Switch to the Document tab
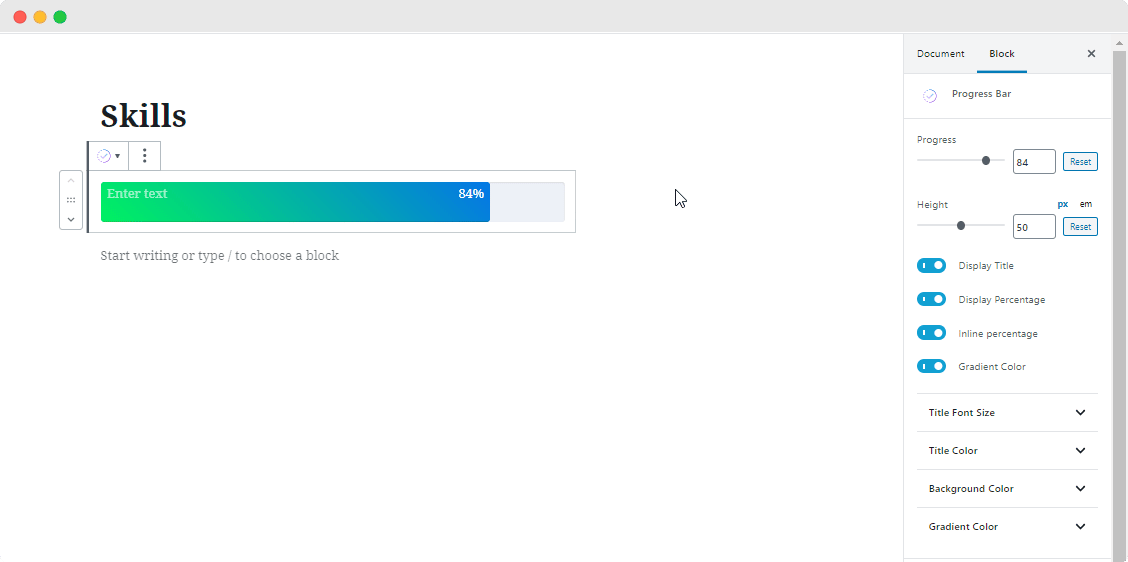Viewport: 1128px width, 562px height. 940,53
